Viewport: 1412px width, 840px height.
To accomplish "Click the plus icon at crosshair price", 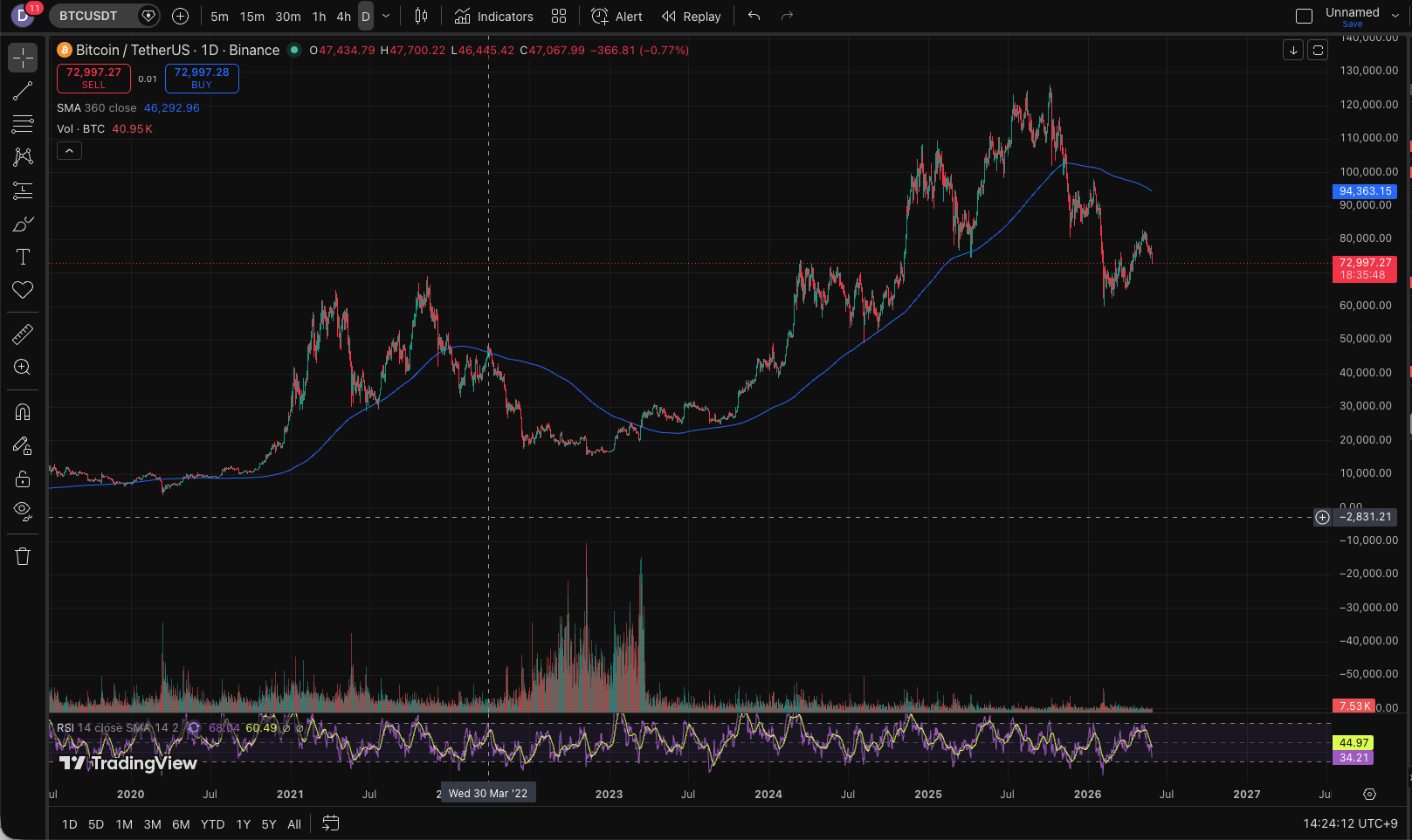I will pos(1322,518).
